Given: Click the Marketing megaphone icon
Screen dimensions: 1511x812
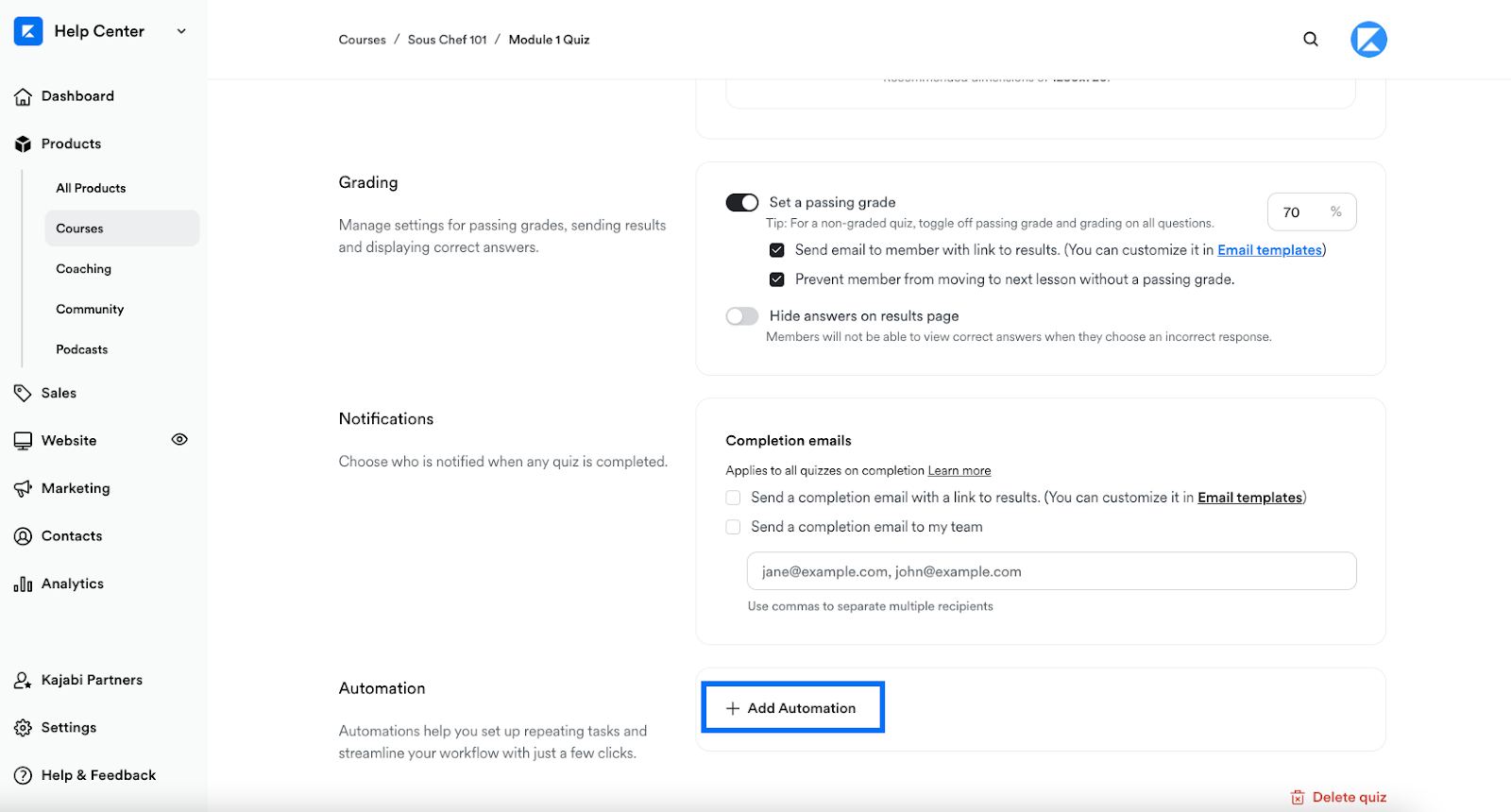Looking at the screenshot, I should tap(23, 489).
